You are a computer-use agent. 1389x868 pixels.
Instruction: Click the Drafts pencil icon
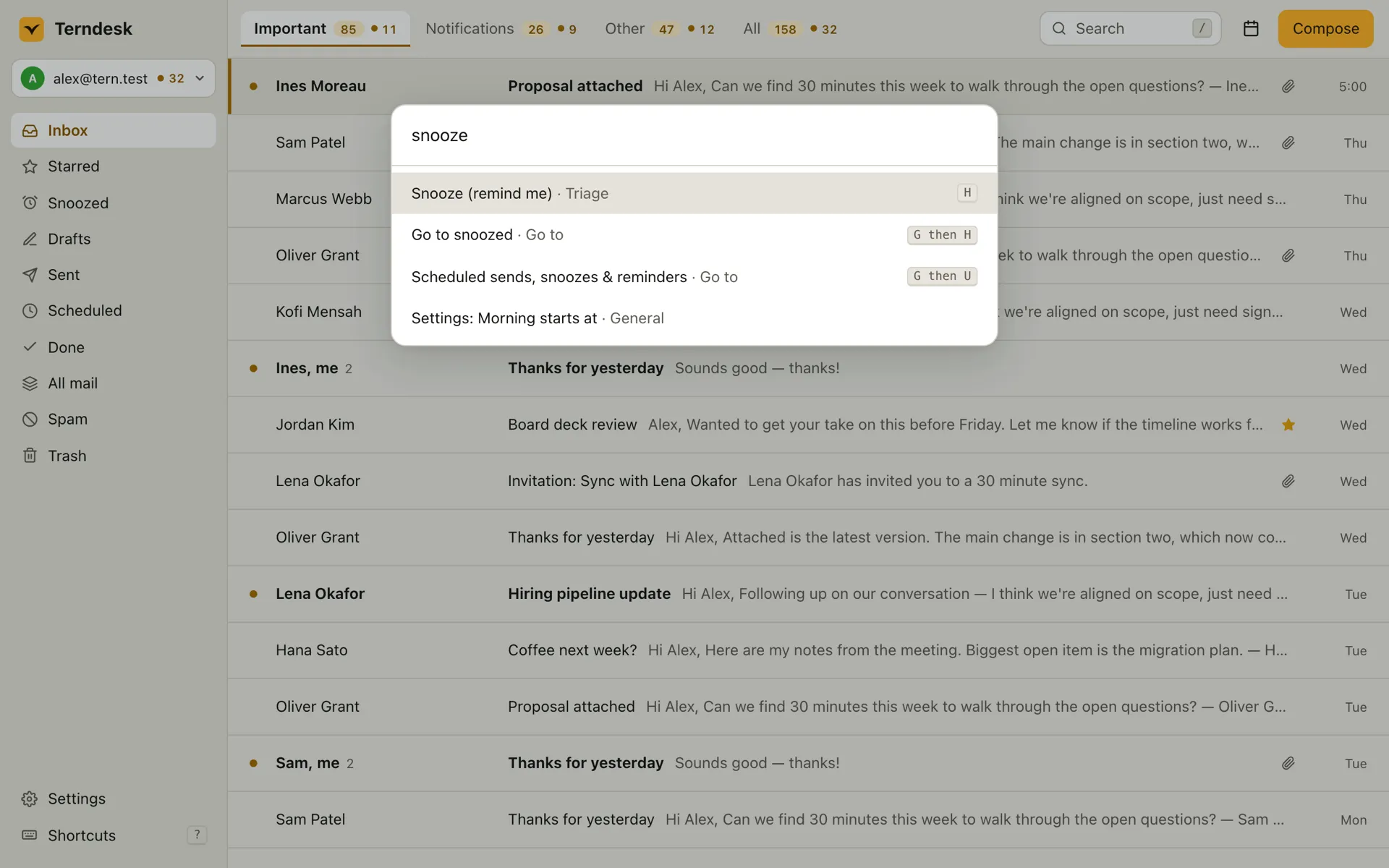pyautogui.click(x=30, y=239)
